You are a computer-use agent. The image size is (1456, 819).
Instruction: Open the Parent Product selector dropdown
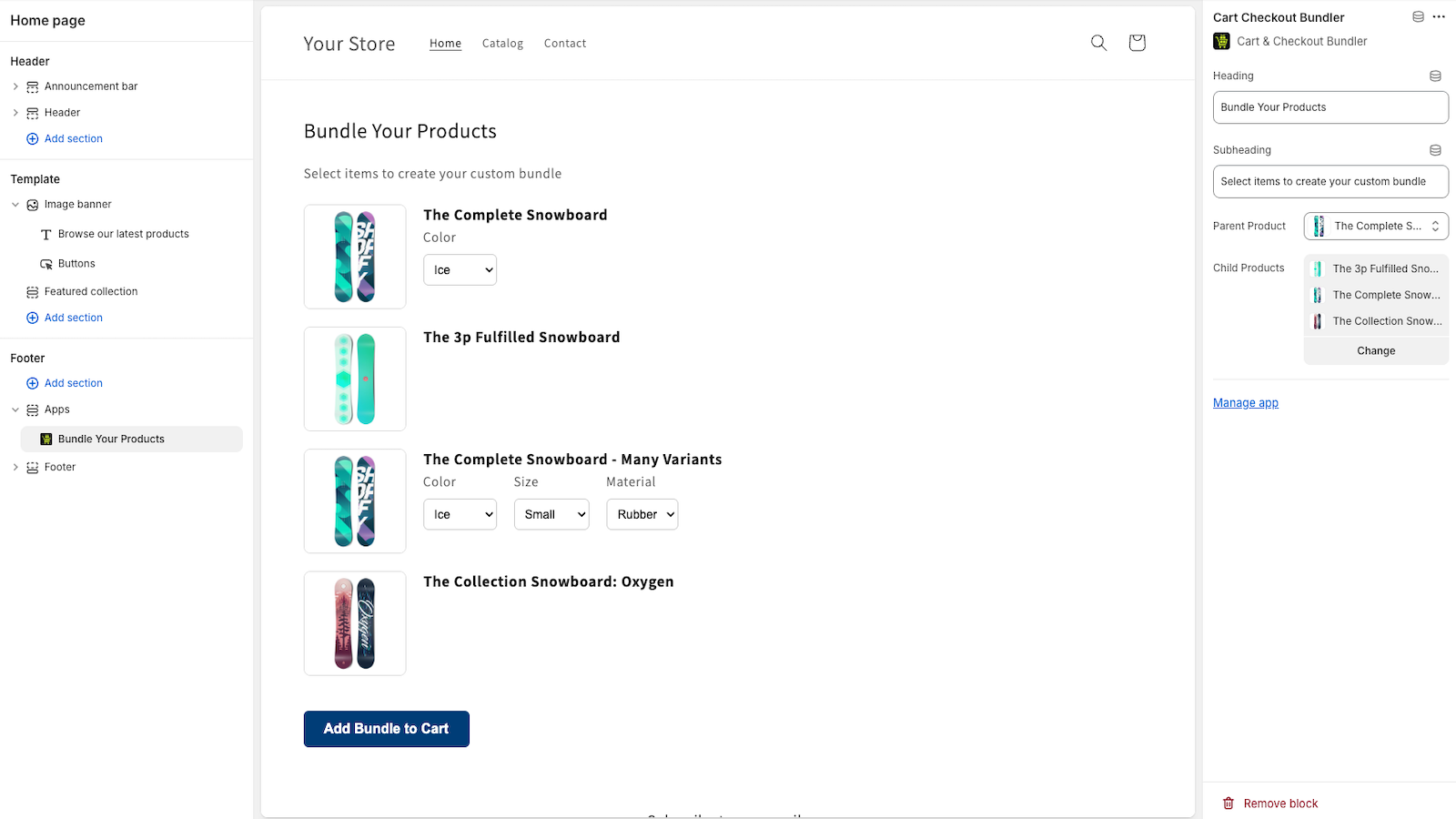(1376, 227)
